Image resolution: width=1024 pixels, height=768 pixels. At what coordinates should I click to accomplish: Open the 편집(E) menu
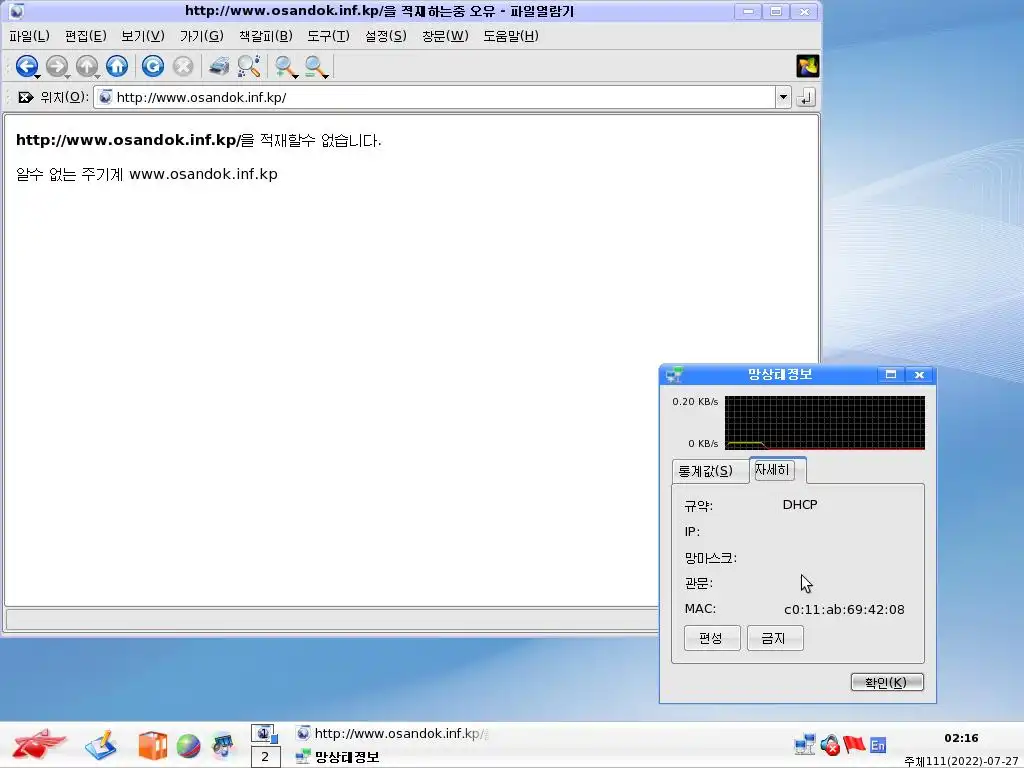(x=86, y=36)
